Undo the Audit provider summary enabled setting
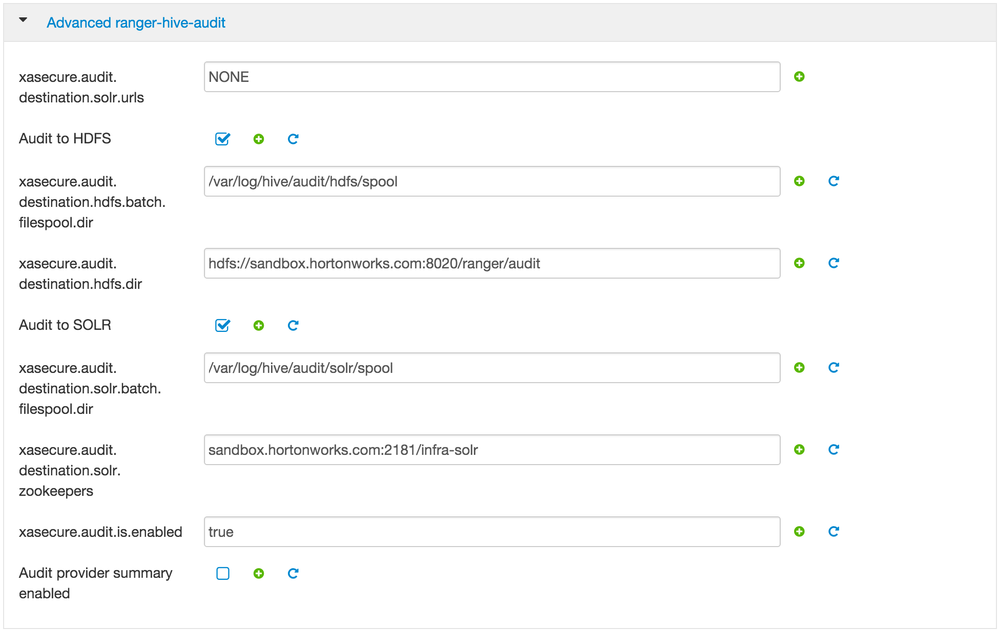This screenshot has height=630, width=999. pos(293,573)
